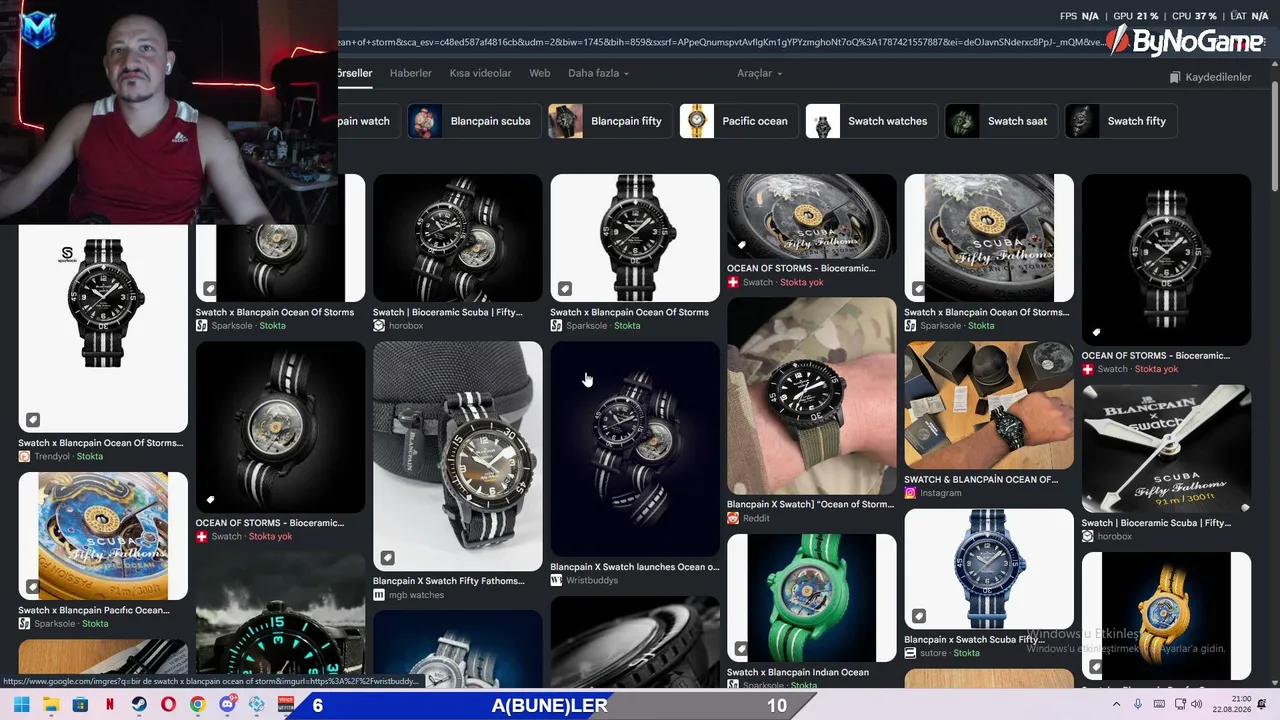This screenshot has height=720, width=1280.
Task: Expand the Daha fazla dropdown
Action: (x=598, y=73)
